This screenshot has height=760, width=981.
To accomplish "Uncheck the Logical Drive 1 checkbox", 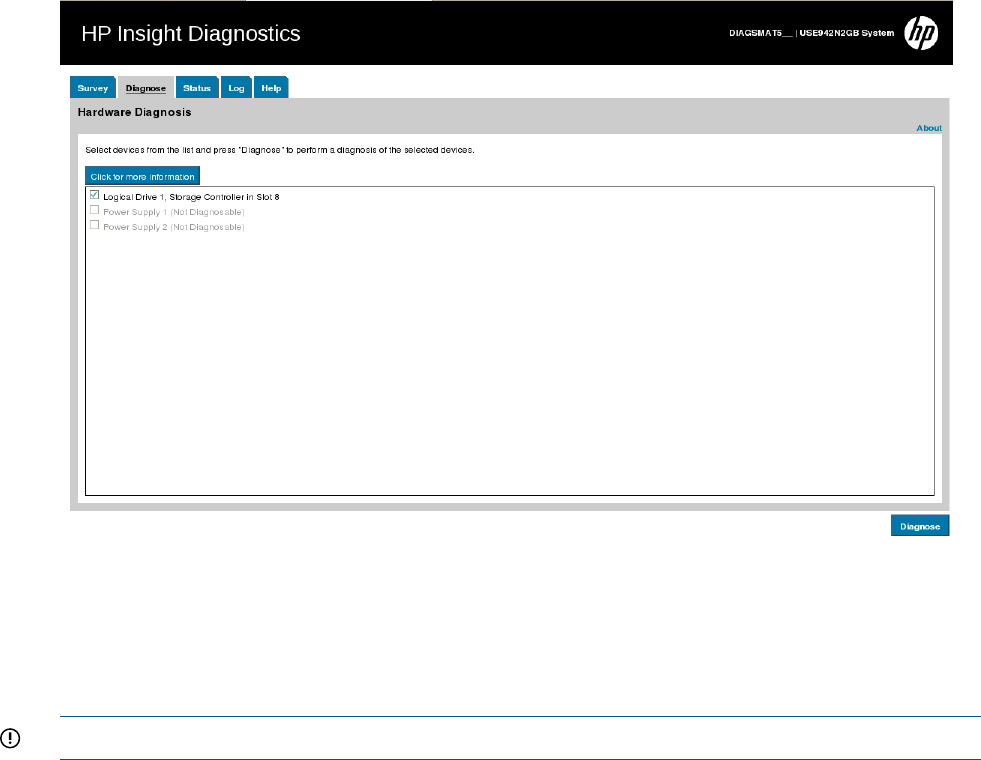I will click(95, 196).
